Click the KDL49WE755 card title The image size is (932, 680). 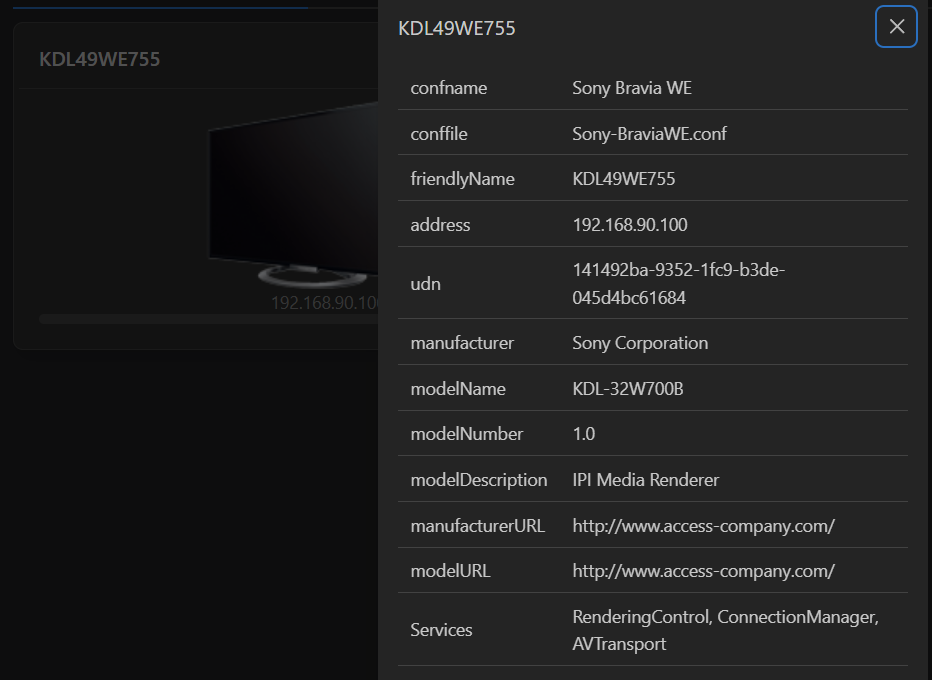coord(99,59)
